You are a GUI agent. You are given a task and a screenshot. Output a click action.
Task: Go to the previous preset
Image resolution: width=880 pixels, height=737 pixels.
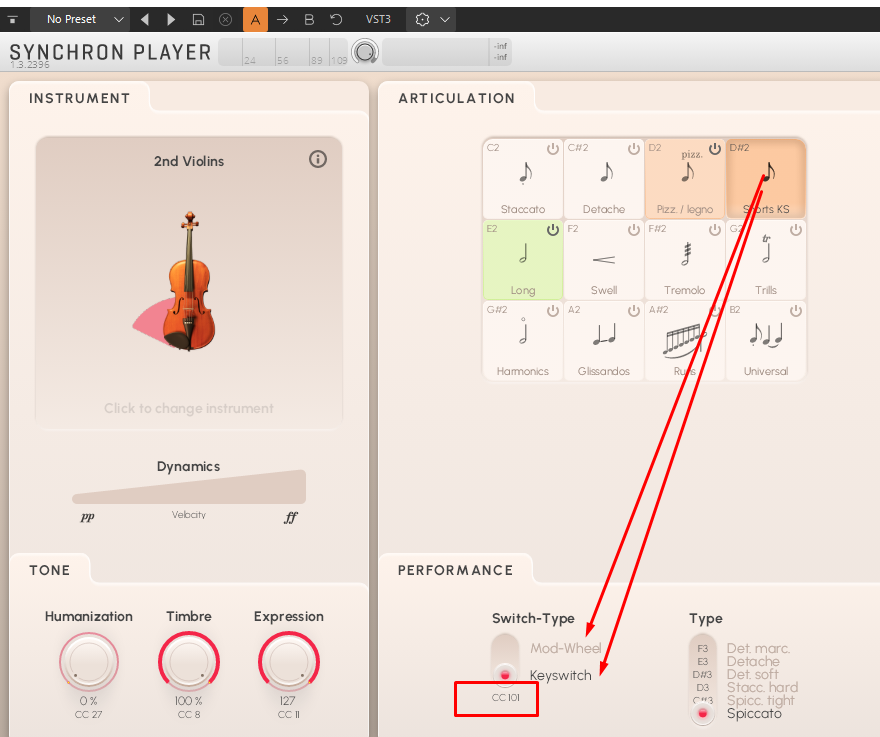pyautogui.click(x=145, y=20)
